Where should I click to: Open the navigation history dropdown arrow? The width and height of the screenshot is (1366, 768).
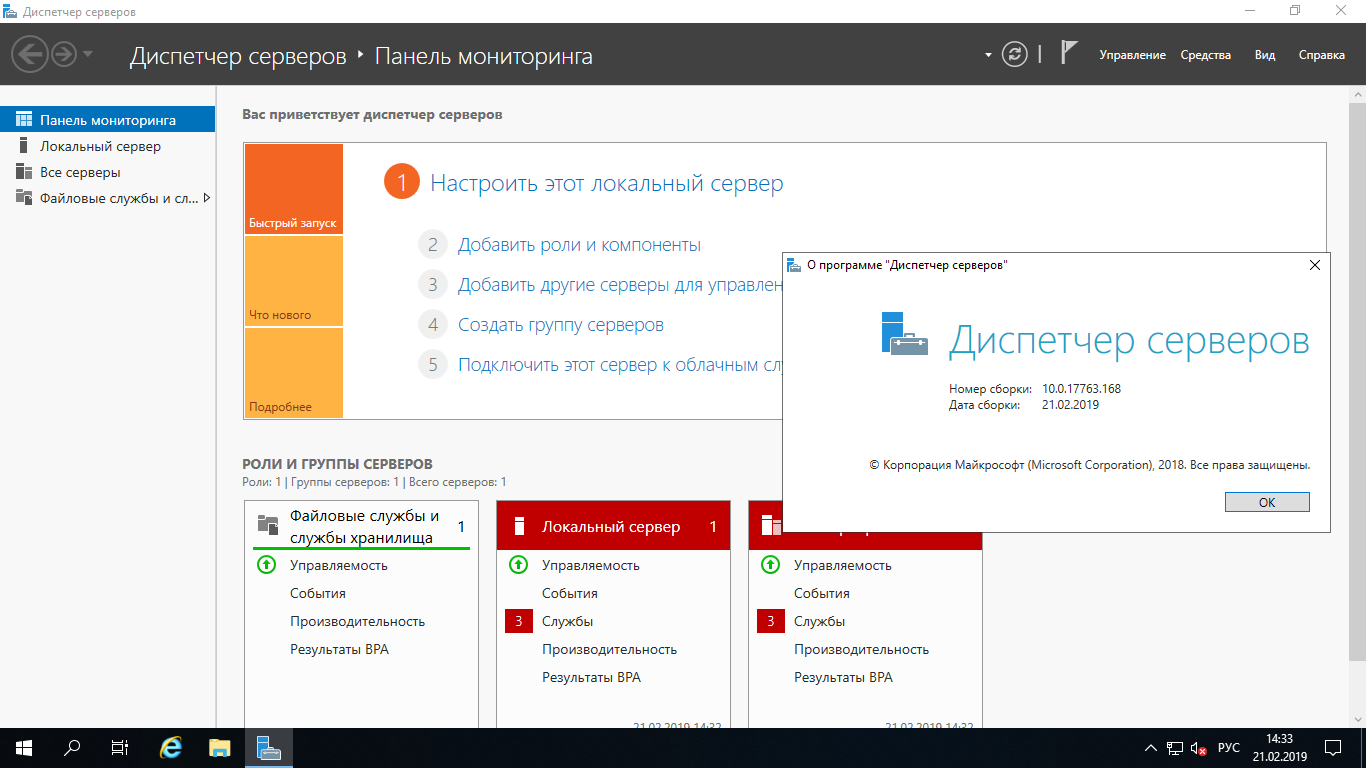click(x=88, y=54)
